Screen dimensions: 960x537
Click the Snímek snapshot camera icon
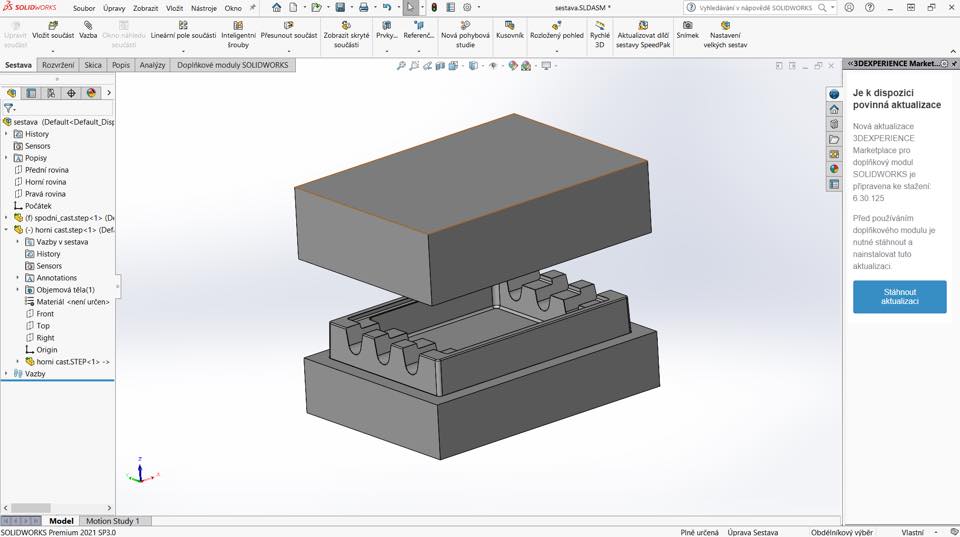[x=687, y=25]
